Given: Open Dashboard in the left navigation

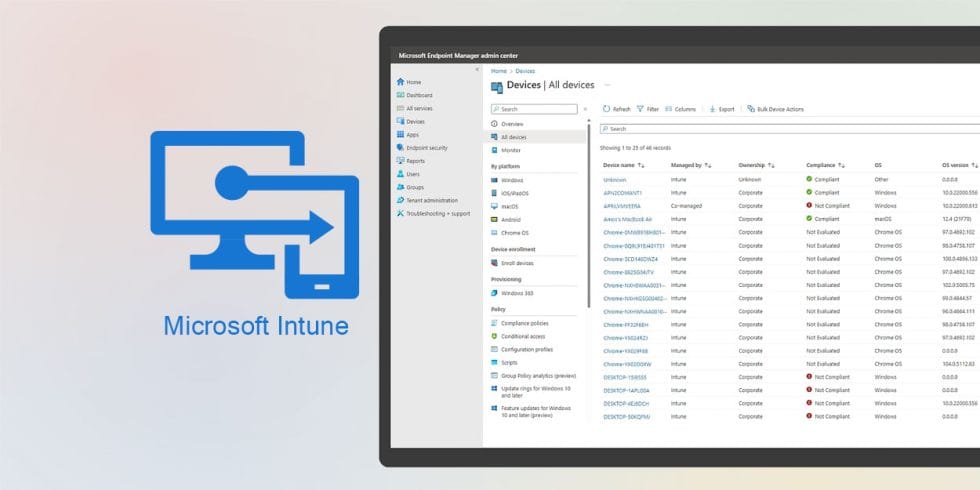Looking at the screenshot, I should coord(415,95).
